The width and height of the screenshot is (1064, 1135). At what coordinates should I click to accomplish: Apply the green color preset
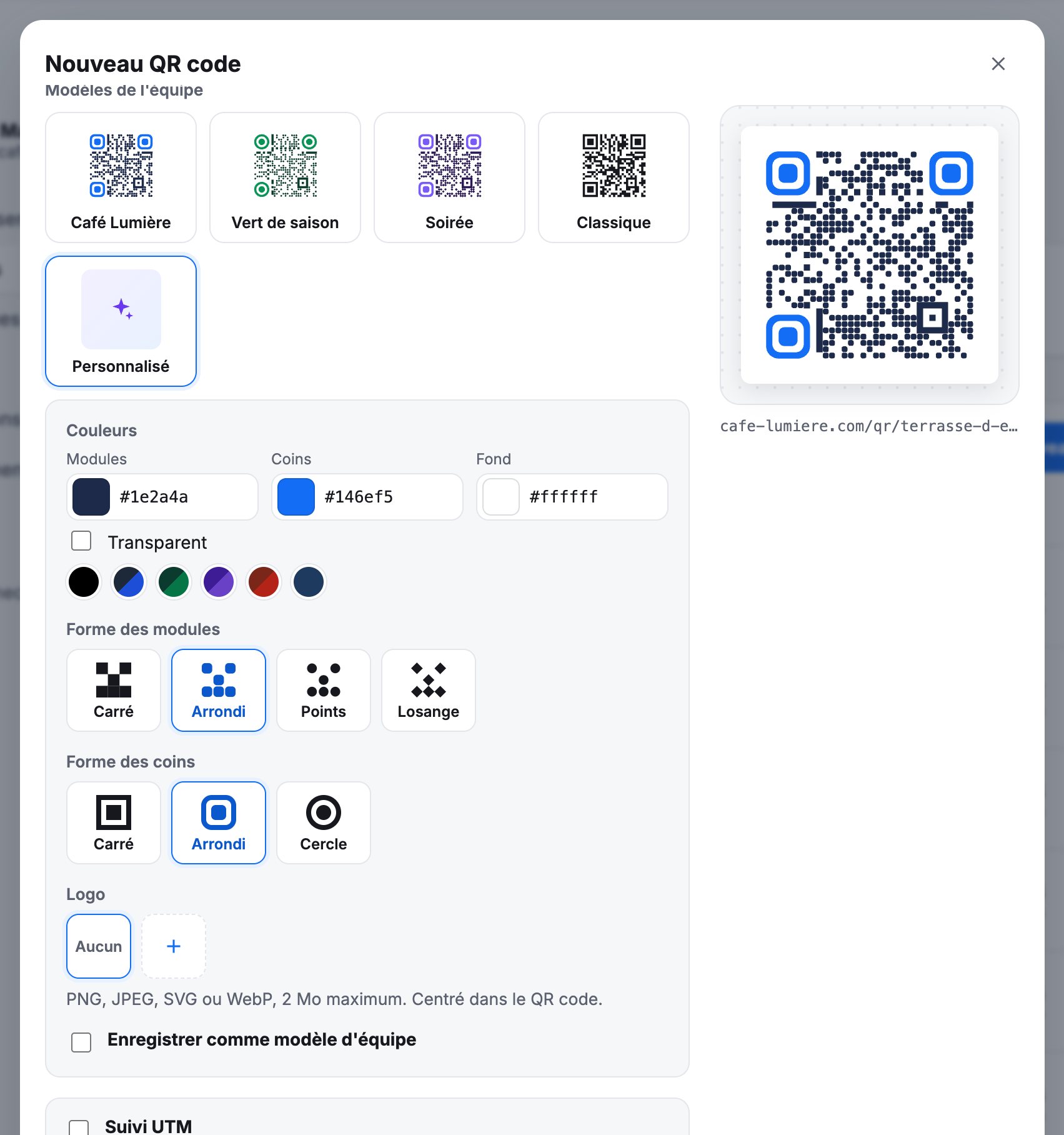(174, 582)
